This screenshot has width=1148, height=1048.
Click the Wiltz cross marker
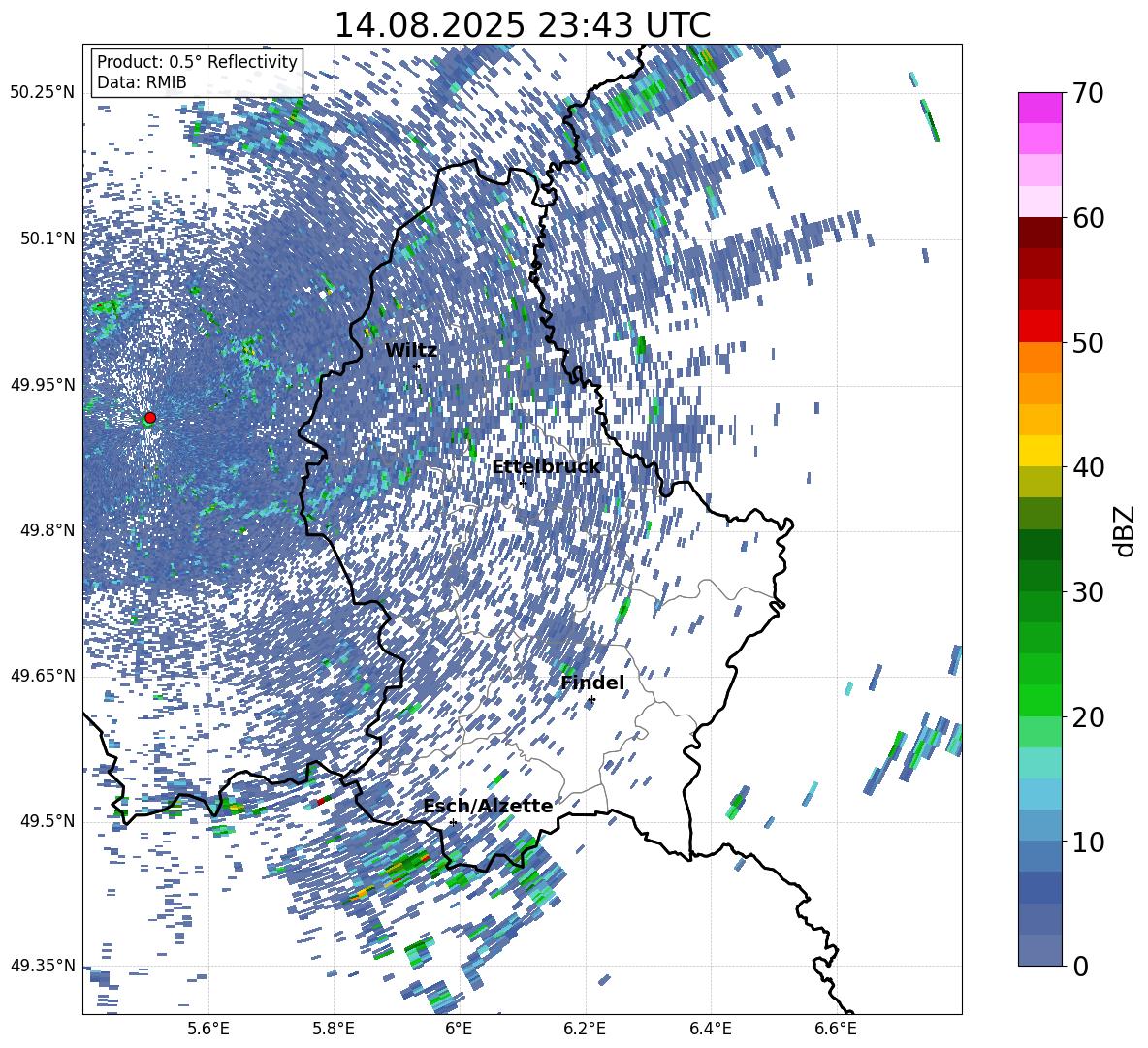pyautogui.click(x=417, y=366)
